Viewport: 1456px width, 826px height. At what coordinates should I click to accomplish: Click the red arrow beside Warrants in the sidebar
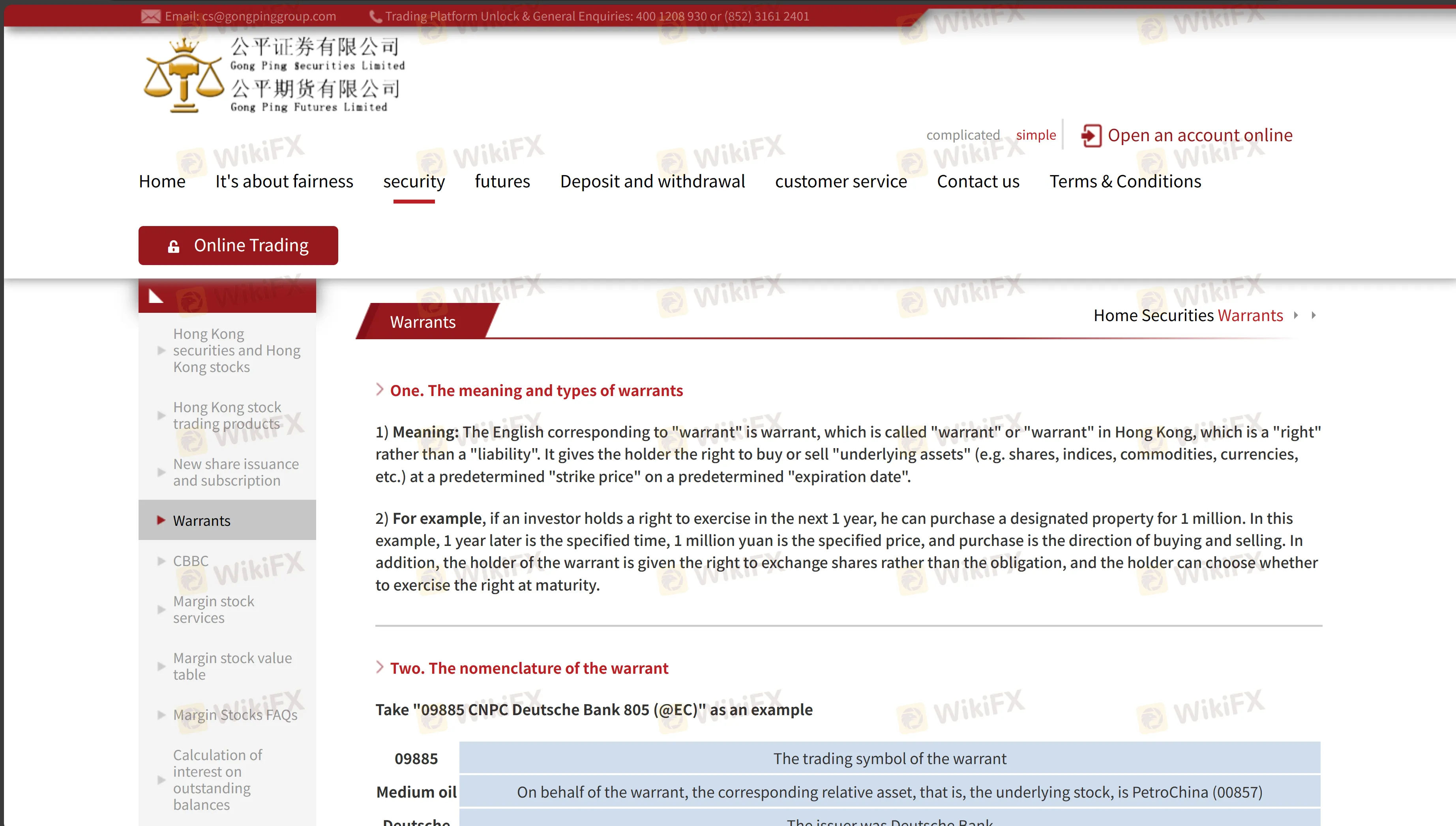(x=161, y=520)
